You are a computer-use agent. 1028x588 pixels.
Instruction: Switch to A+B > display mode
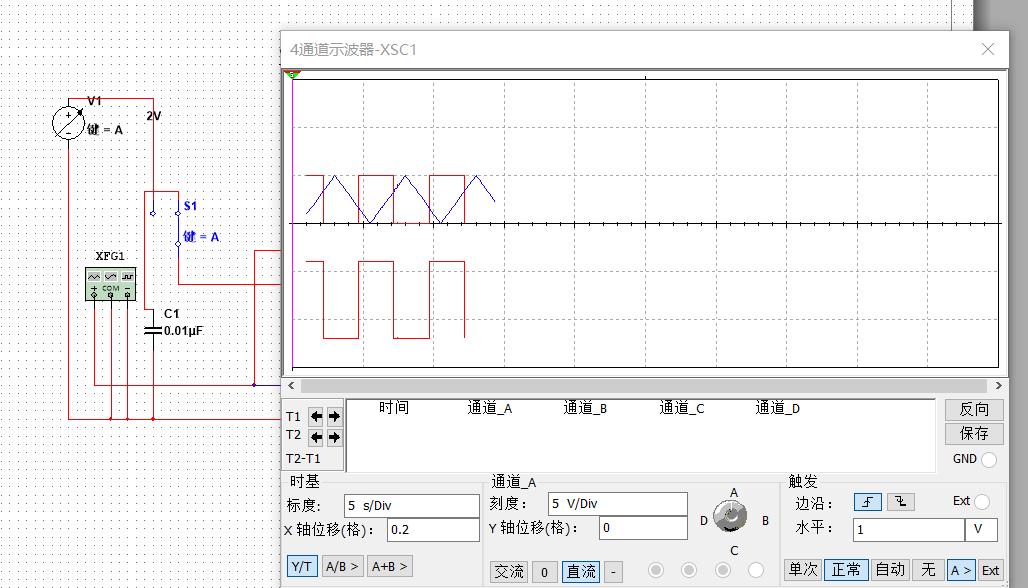pyautogui.click(x=389, y=566)
